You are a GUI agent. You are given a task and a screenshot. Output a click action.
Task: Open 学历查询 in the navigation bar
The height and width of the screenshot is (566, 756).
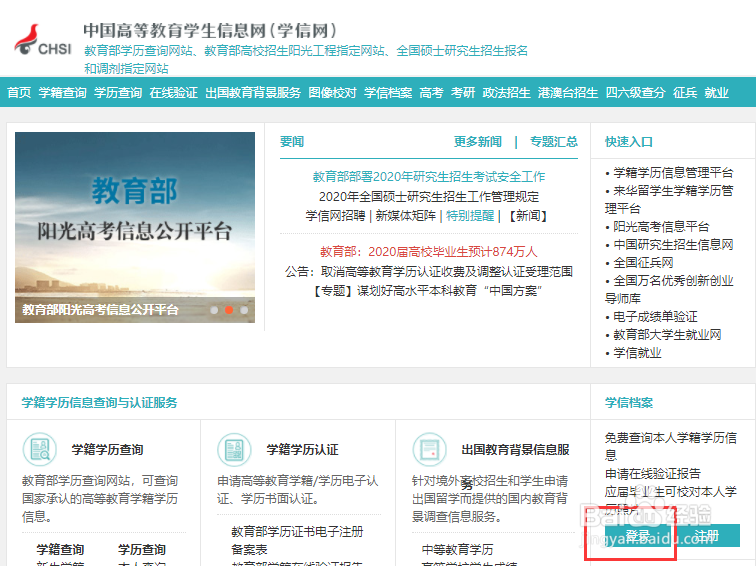(118, 93)
